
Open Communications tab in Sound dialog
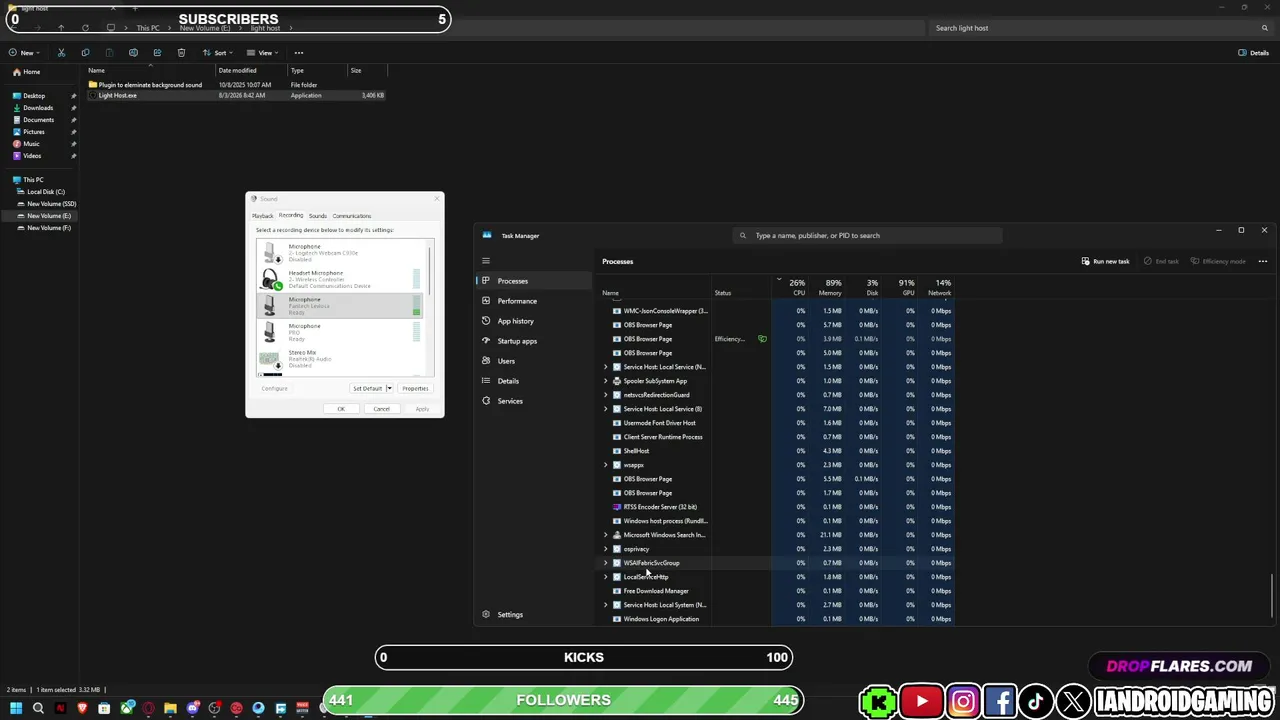(351, 216)
